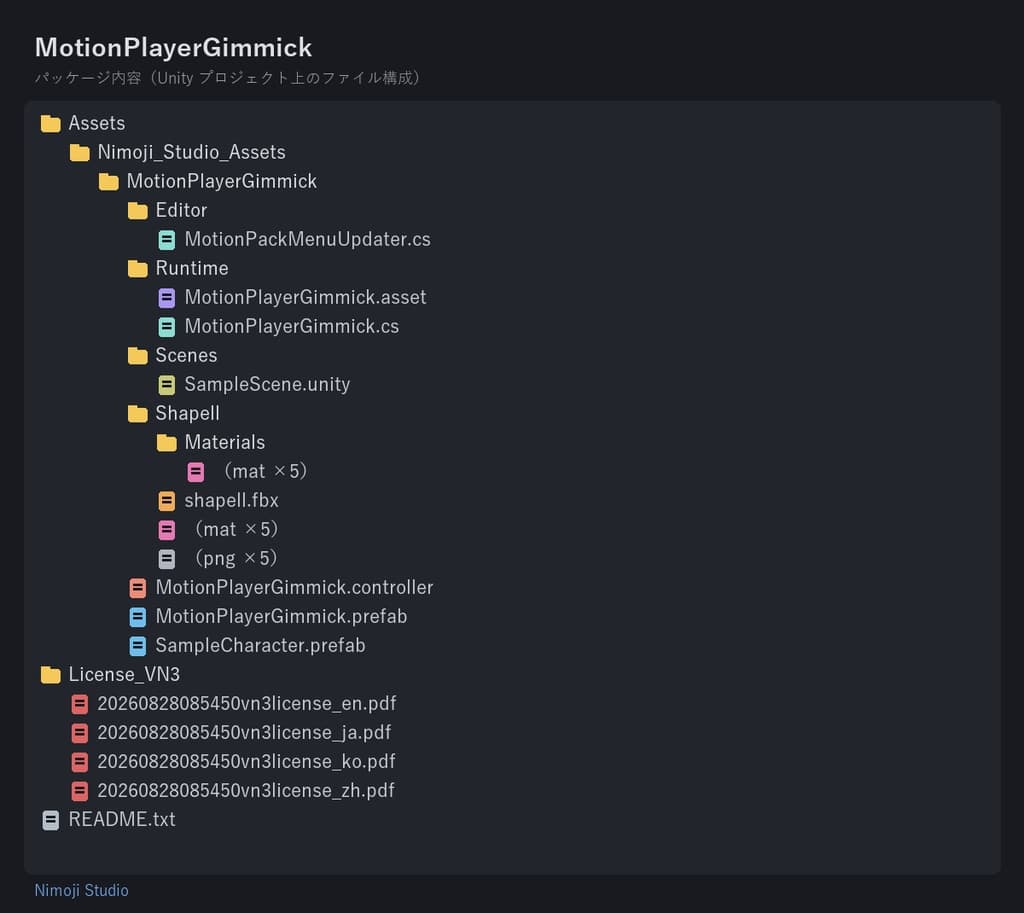The width and height of the screenshot is (1024, 913).
Task: Click the MotionPlayerGimmick.controller file icon
Action: [x=138, y=588]
